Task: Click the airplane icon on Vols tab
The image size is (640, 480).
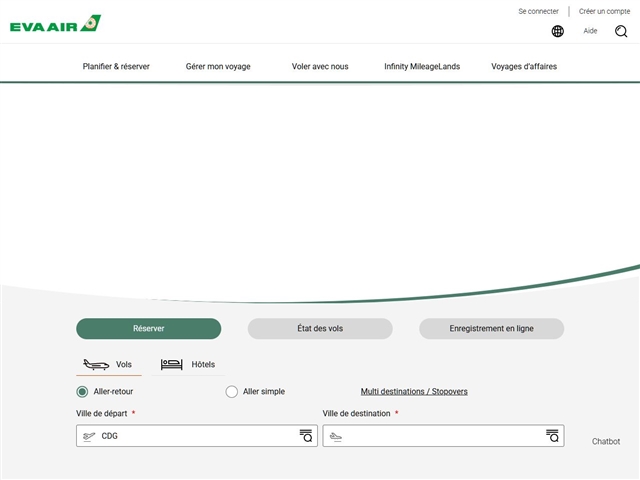Action: coord(96,364)
